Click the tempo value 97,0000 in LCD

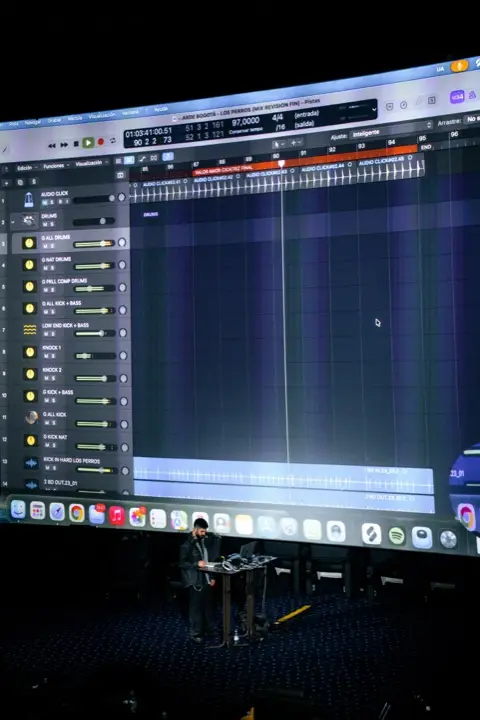246,122
